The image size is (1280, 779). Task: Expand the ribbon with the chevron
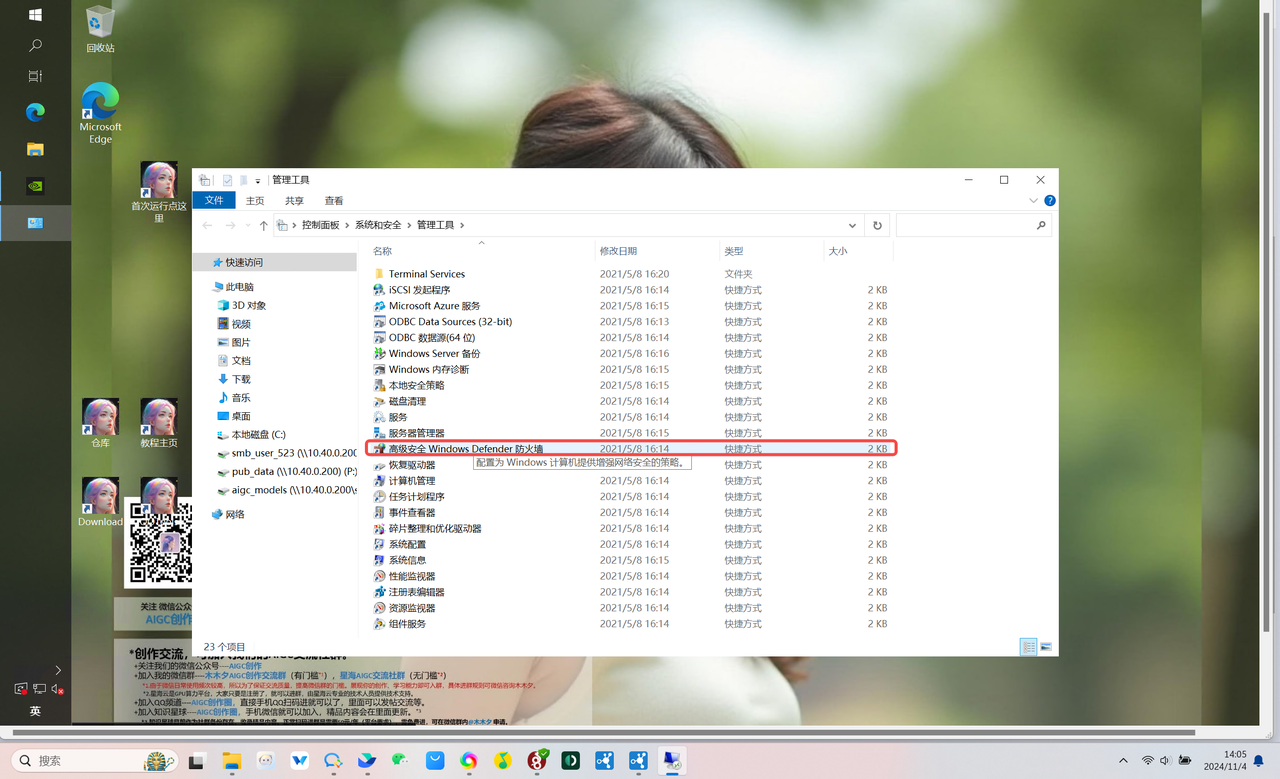point(1033,200)
